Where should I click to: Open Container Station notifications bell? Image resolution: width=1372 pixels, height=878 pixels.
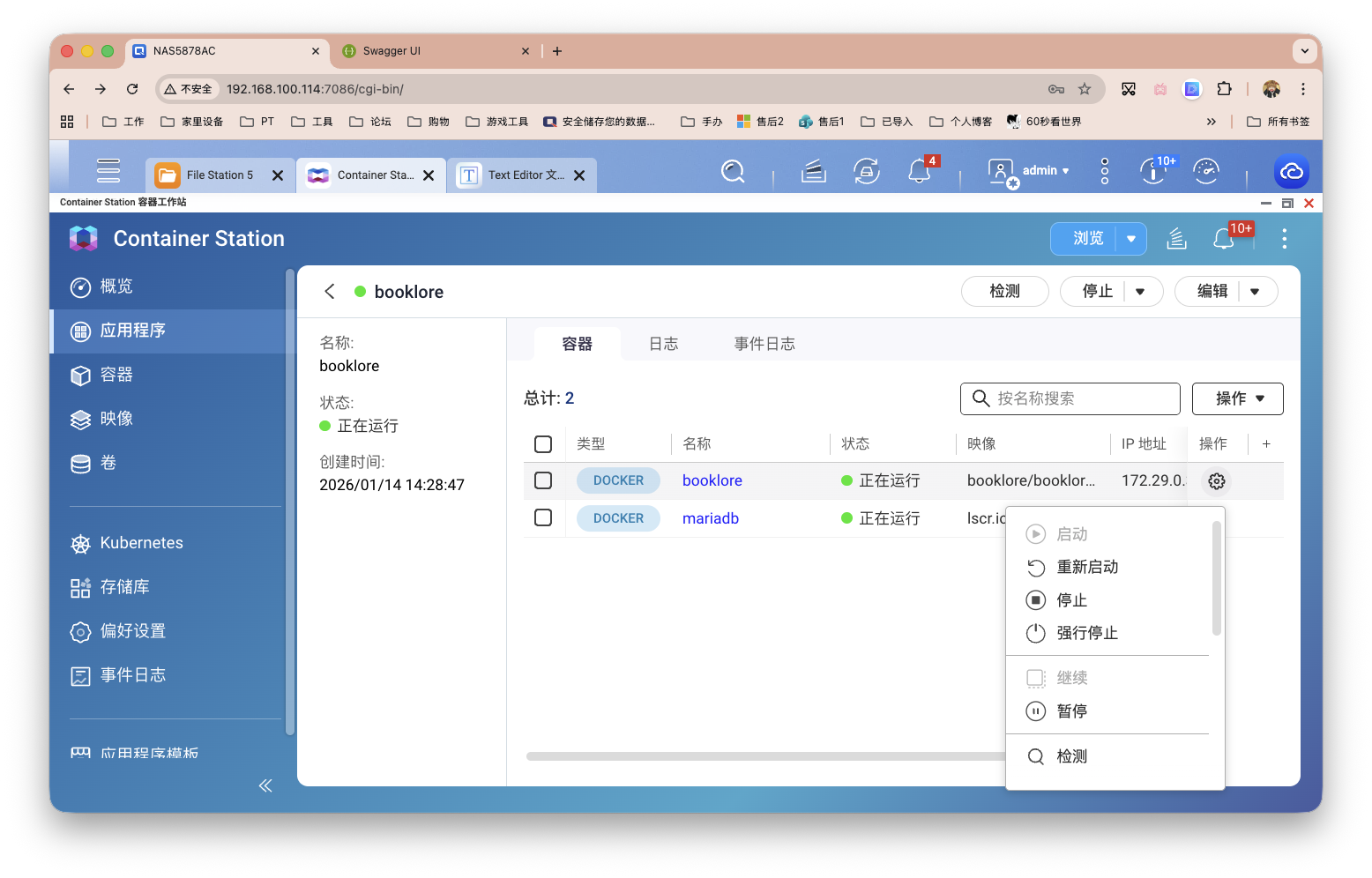coord(1225,238)
